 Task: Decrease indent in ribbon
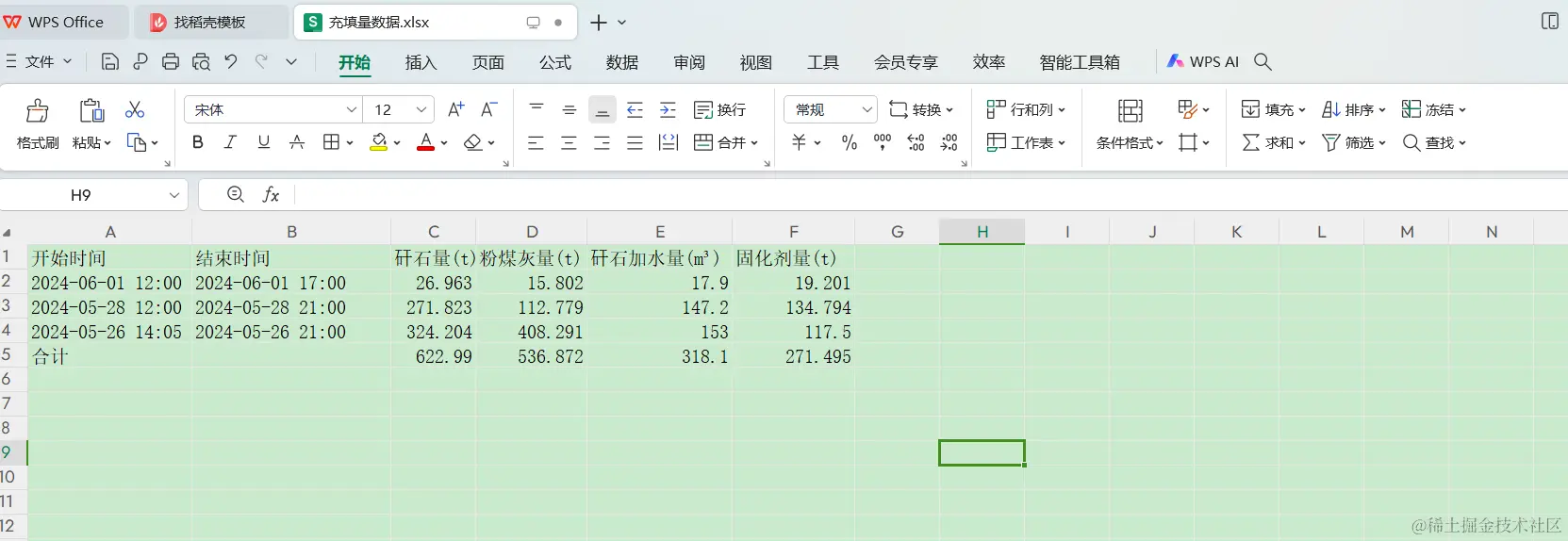click(x=635, y=109)
